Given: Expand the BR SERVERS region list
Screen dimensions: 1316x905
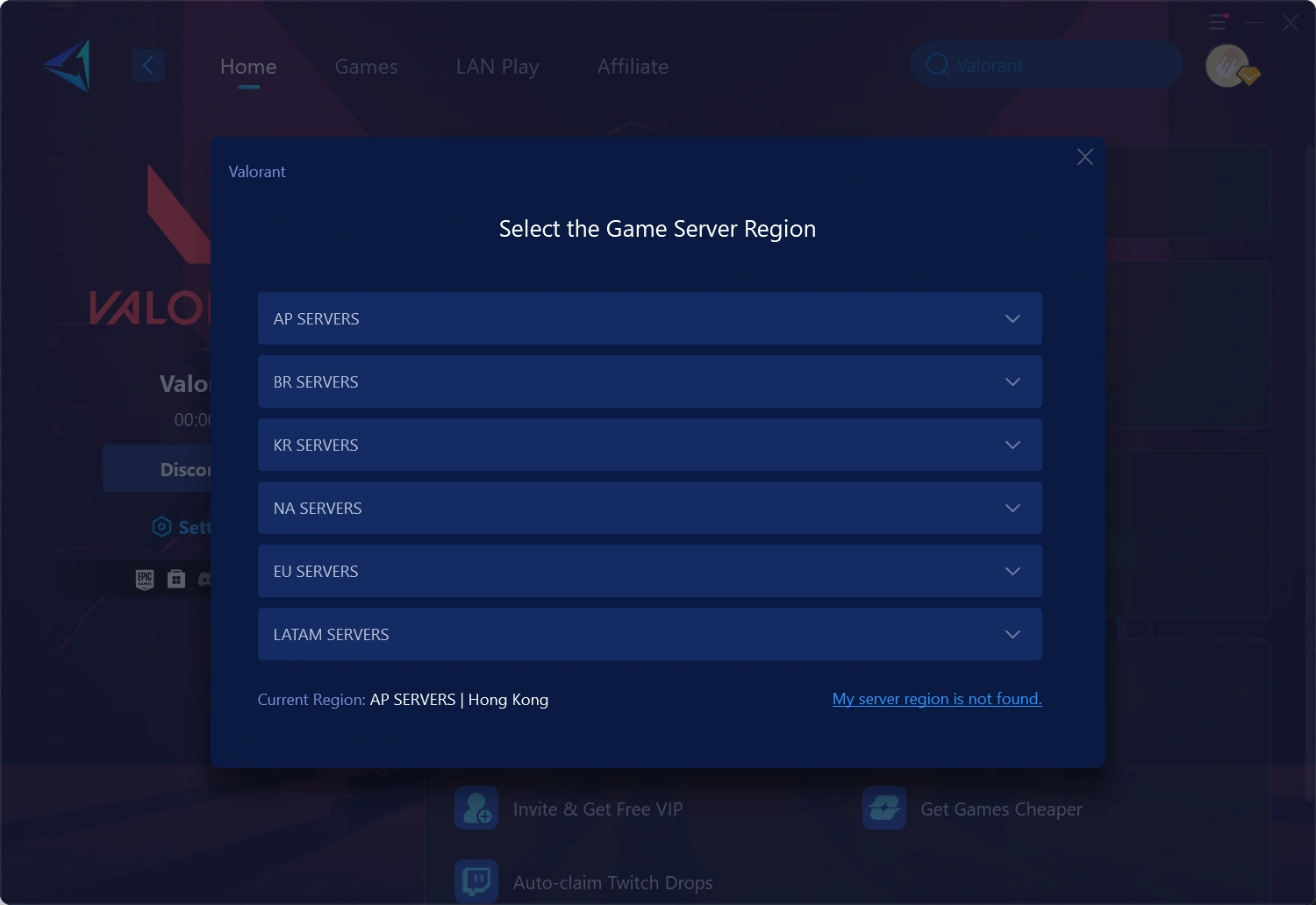Looking at the screenshot, I should pos(650,381).
